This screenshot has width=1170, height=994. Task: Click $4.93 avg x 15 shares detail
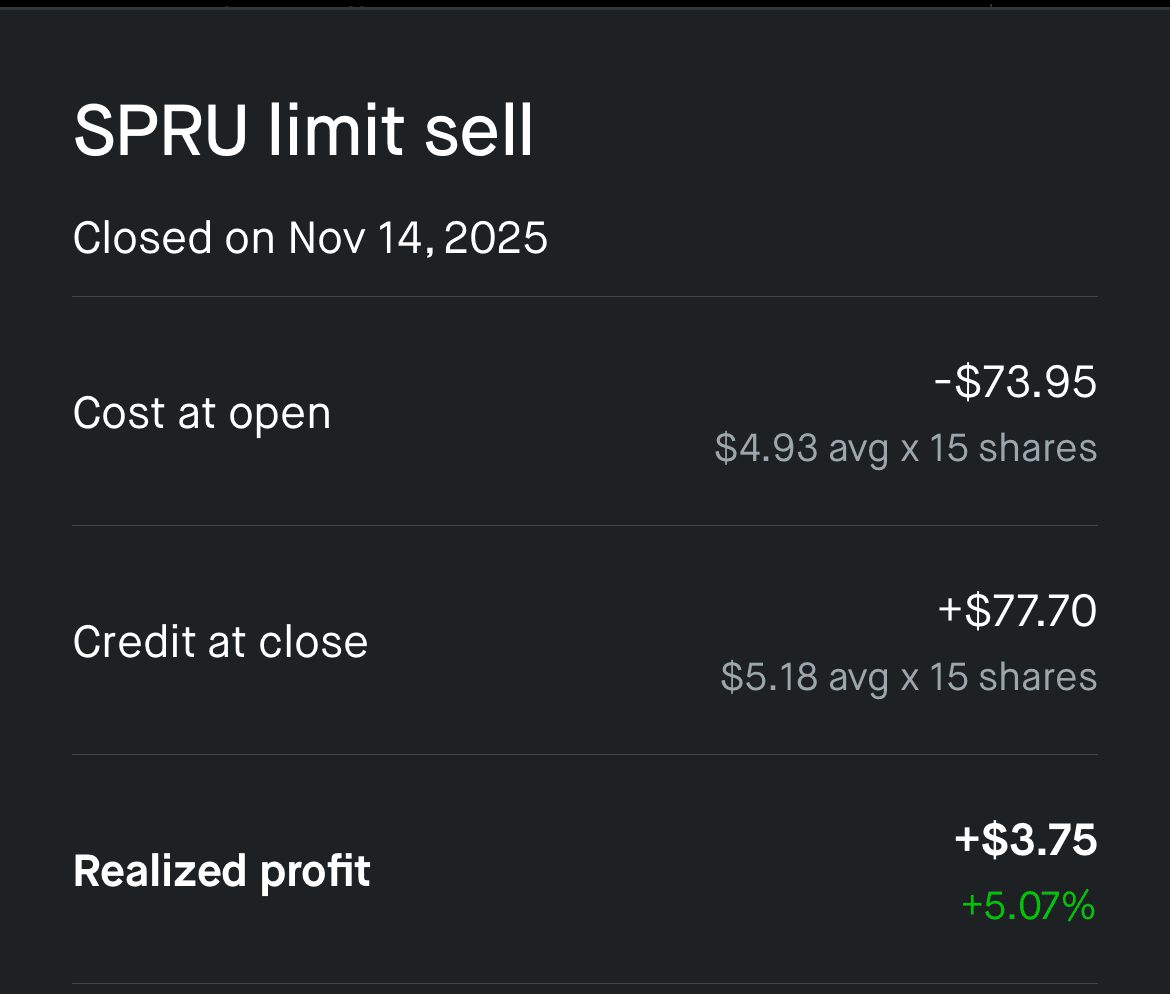[905, 448]
